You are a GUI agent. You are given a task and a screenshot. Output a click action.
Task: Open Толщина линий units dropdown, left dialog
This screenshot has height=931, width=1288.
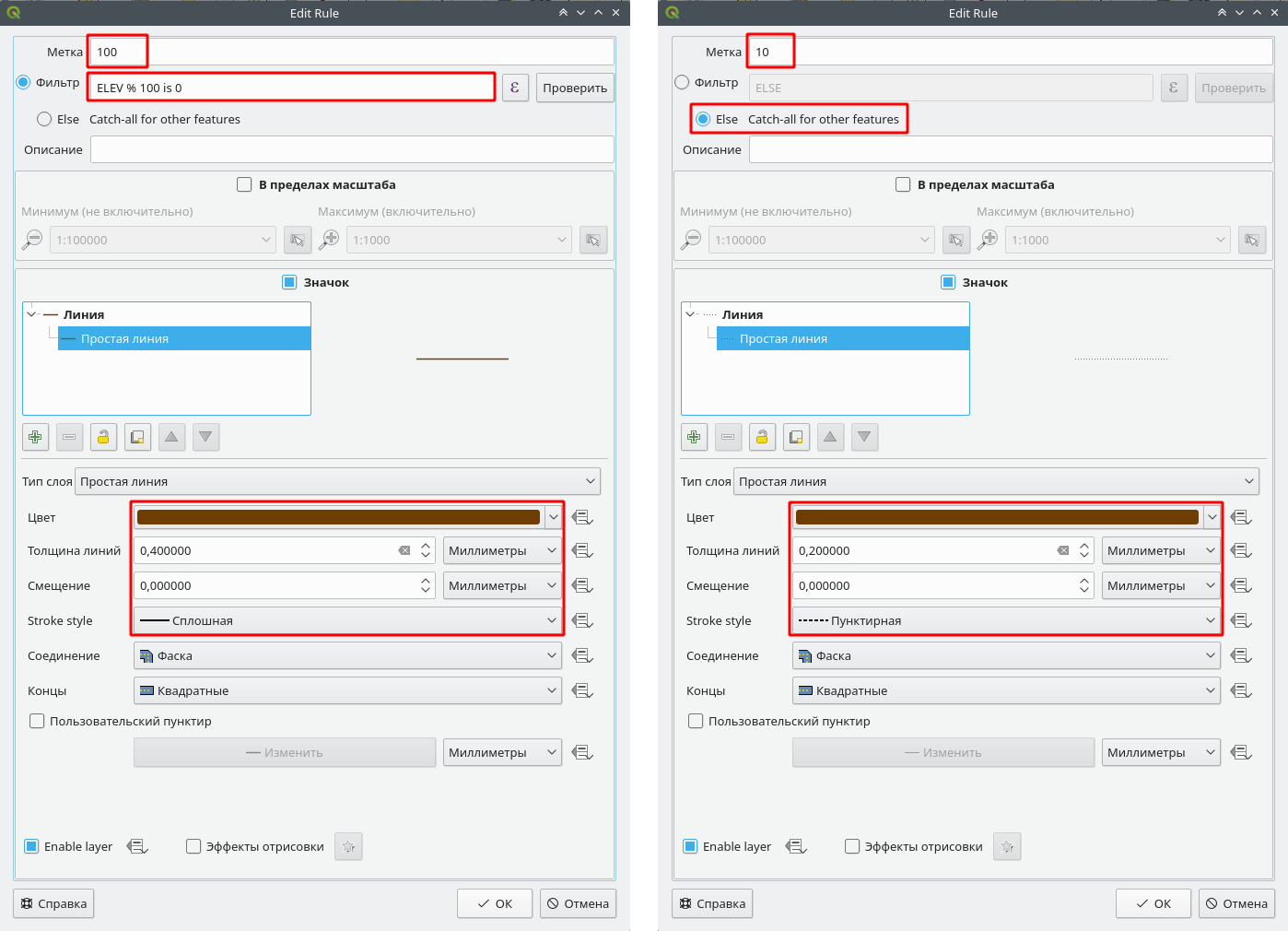(x=502, y=550)
